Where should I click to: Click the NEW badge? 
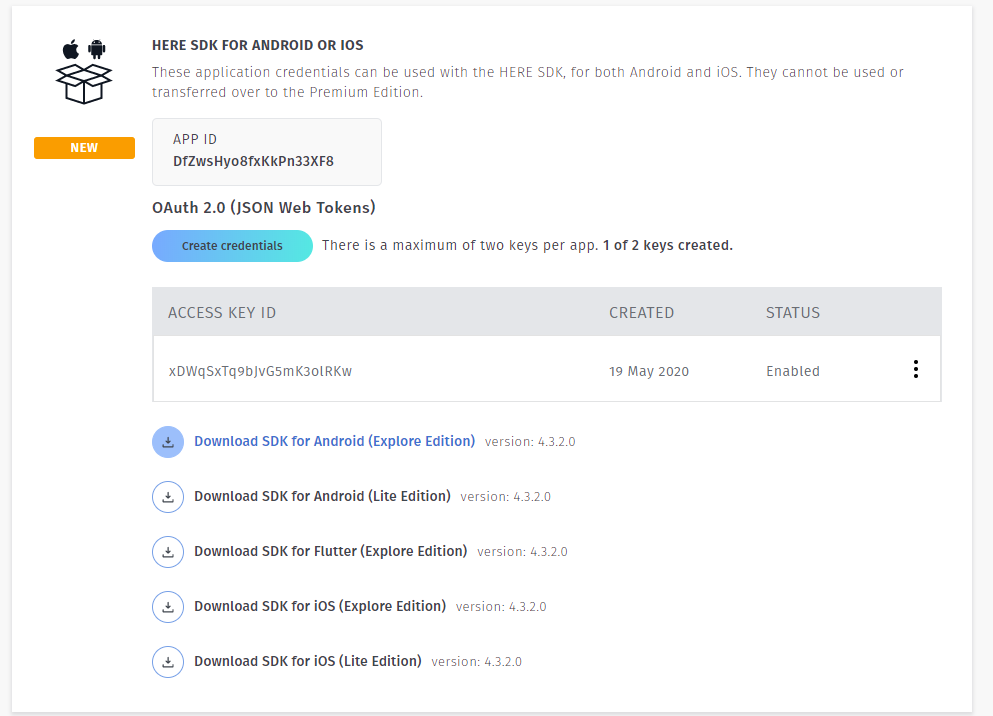point(84,148)
